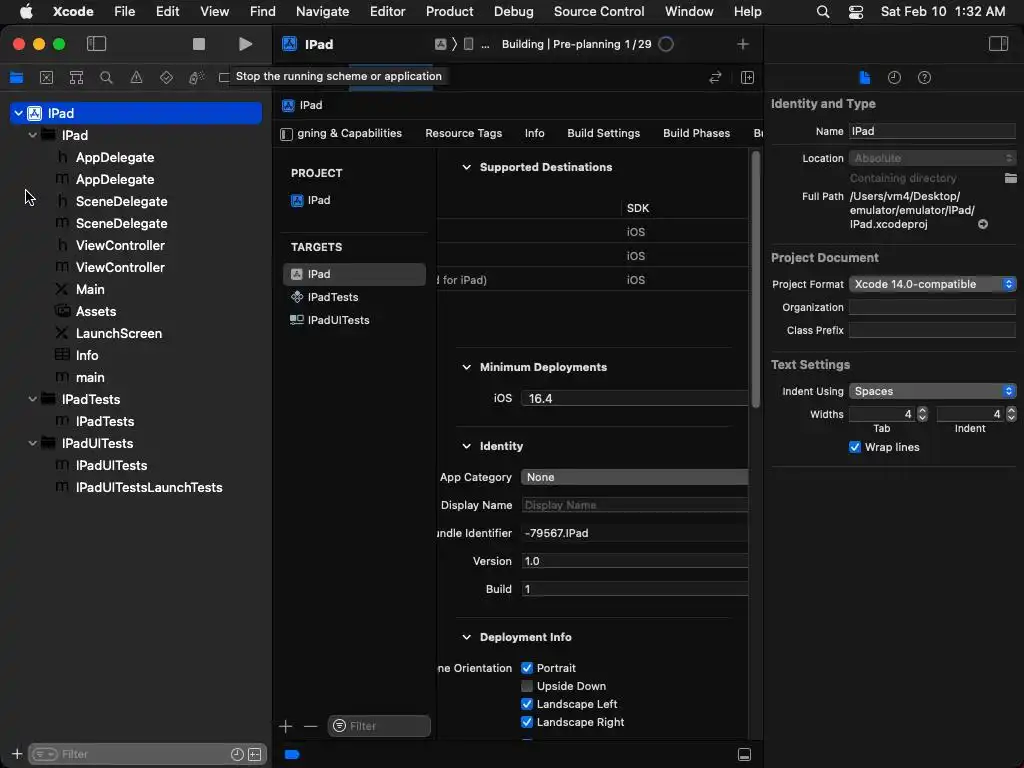Show the History inspector
This screenshot has width=1024, height=768.
coord(894,78)
